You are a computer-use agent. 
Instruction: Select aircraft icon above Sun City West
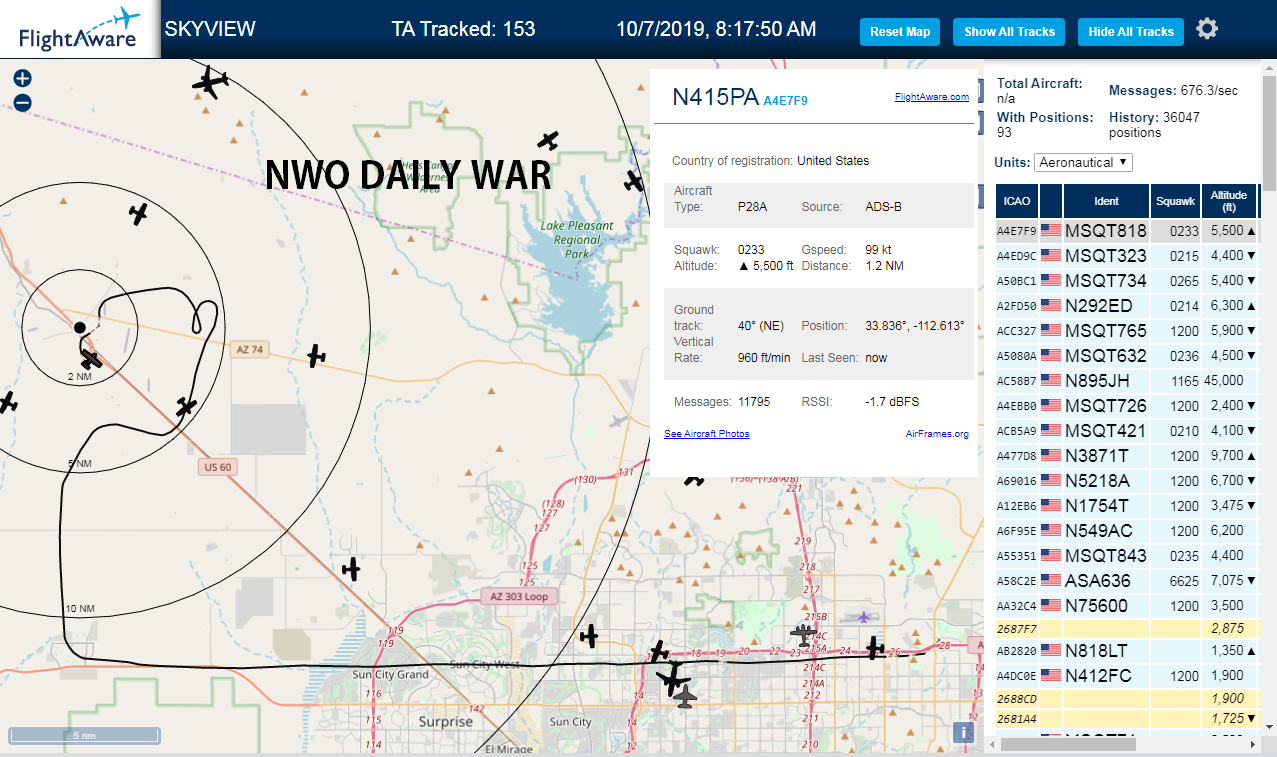point(589,635)
